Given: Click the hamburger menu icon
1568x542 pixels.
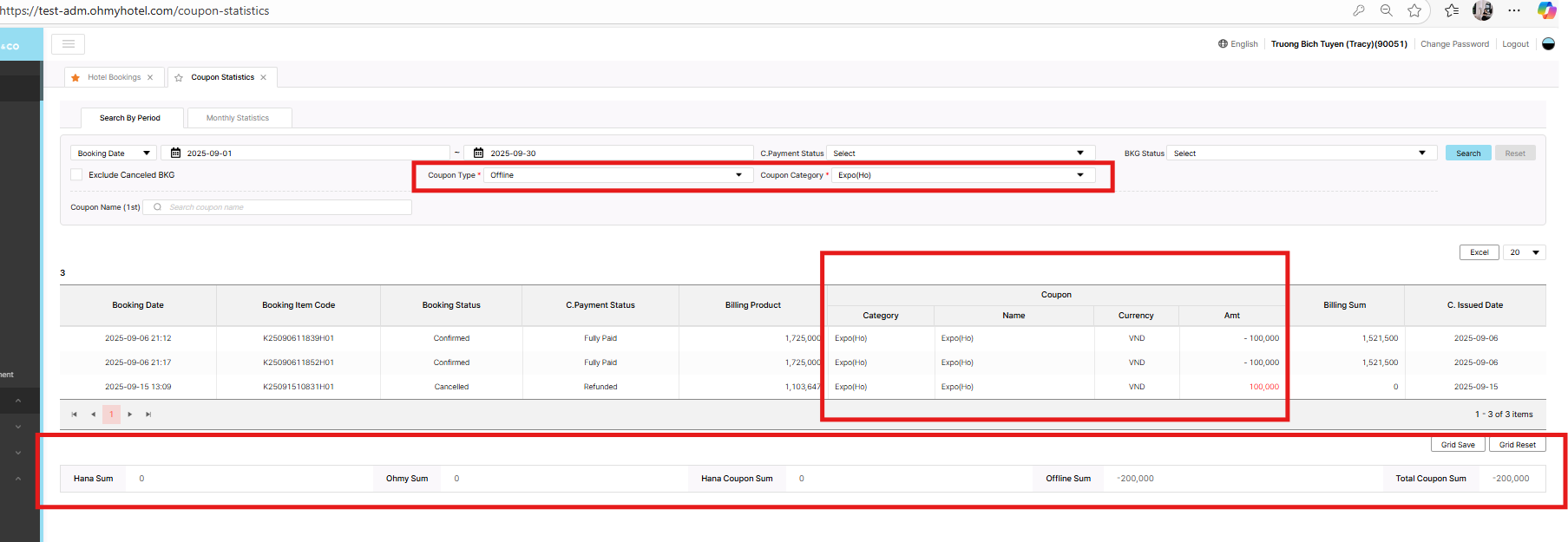Looking at the screenshot, I should click(68, 44).
